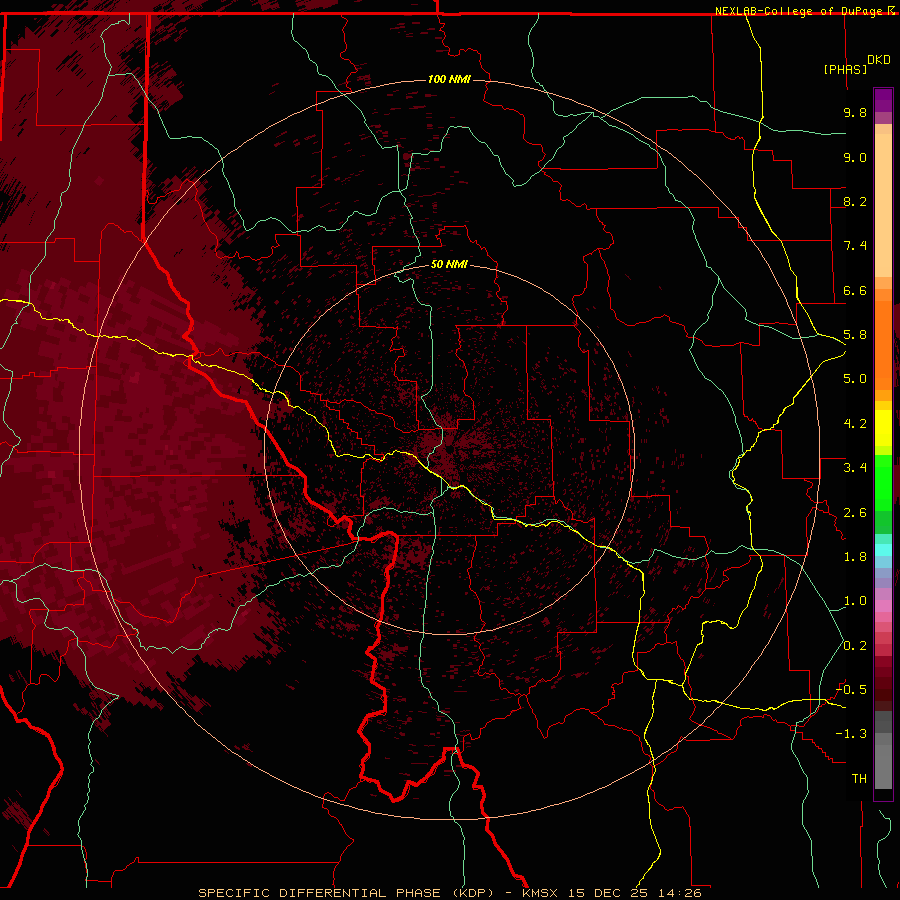Click the 50 NMI range ring label
Screen dimensions: 900x900
click(x=449, y=264)
